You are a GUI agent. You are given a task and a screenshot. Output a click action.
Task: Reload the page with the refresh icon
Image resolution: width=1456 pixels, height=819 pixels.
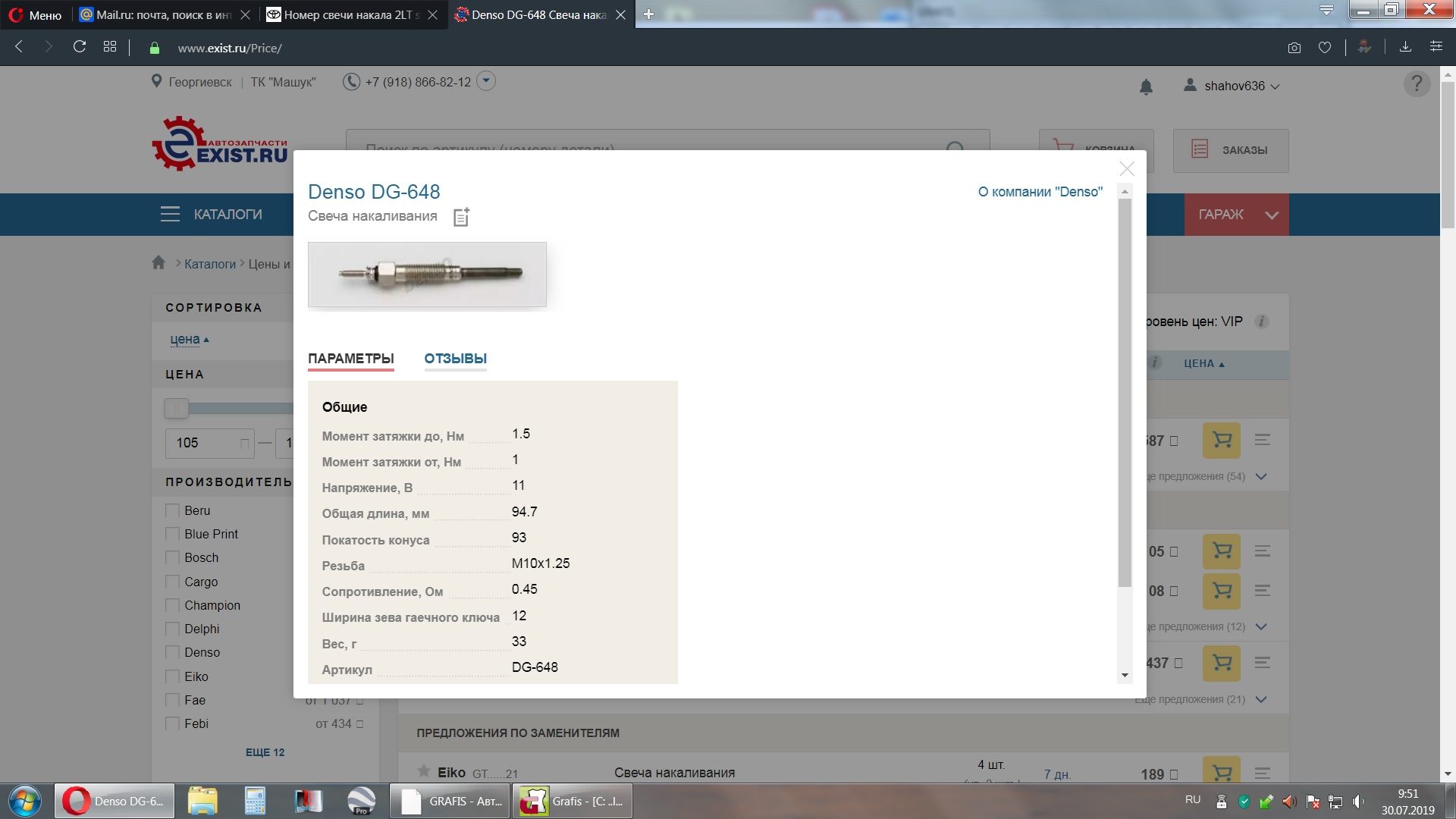click(x=79, y=47)
